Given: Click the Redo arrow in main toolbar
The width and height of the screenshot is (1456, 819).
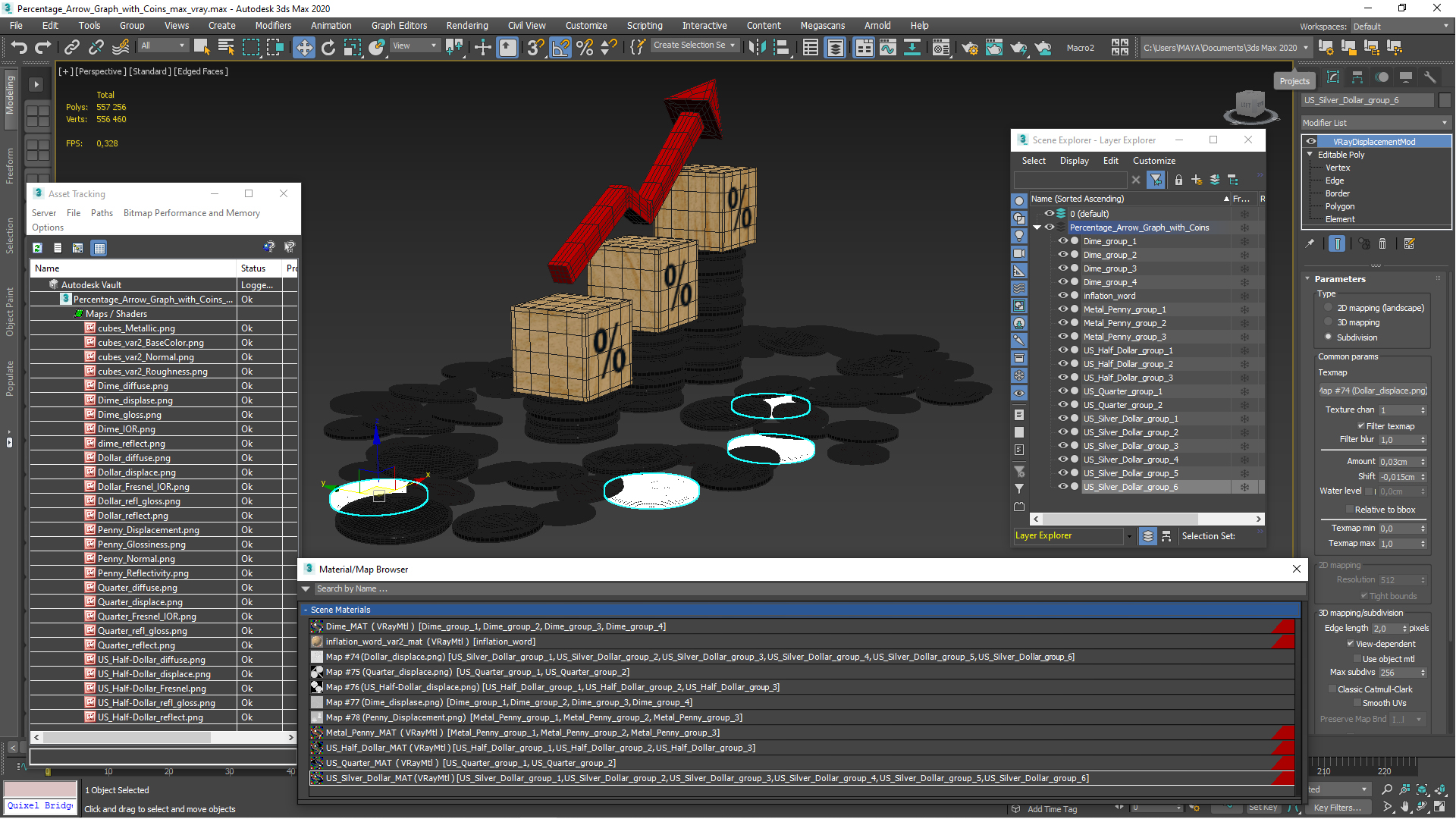Looking at the screenshot, I should click(x=42, y=48).
